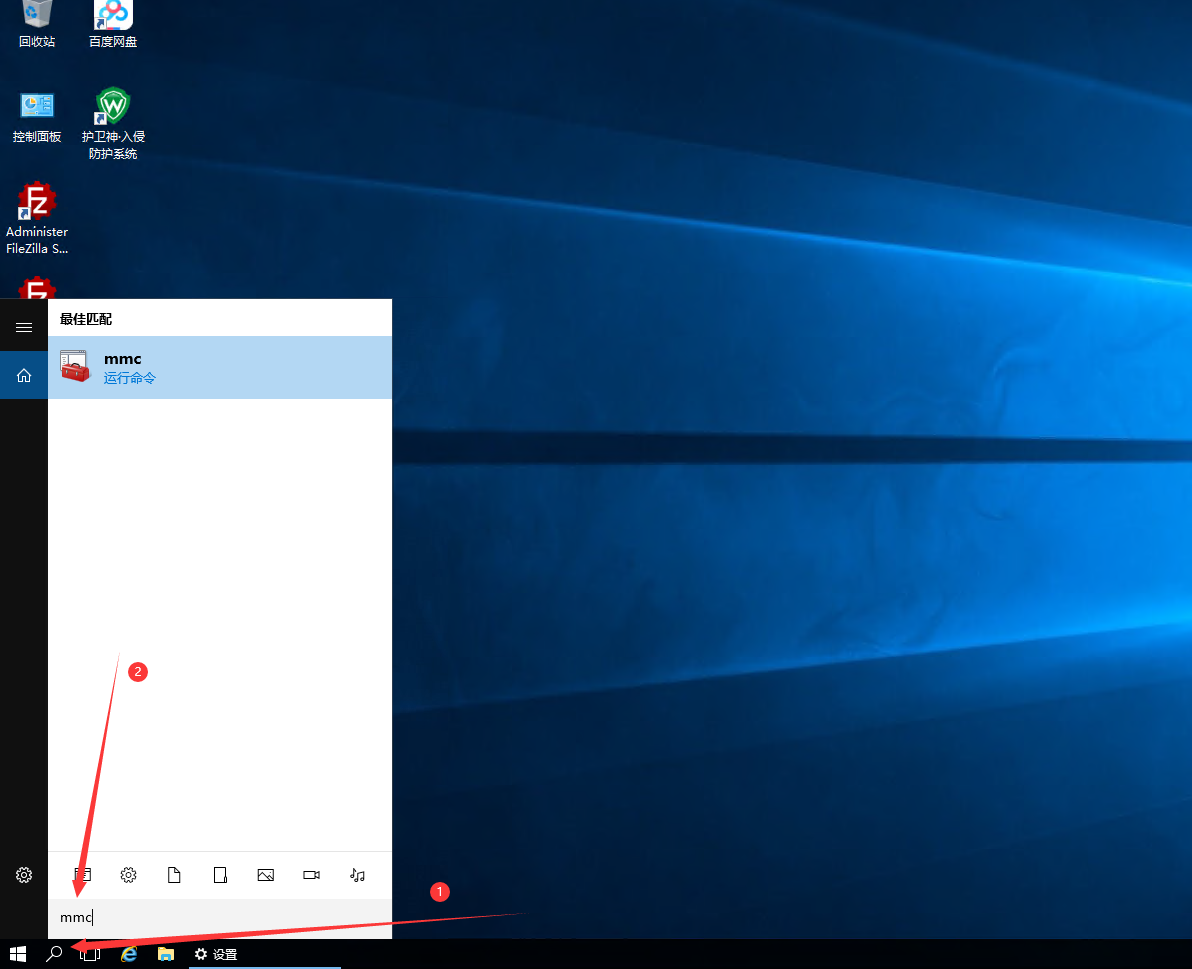Filter search results by Settings
1192x969 pixels.
point(128,875)
